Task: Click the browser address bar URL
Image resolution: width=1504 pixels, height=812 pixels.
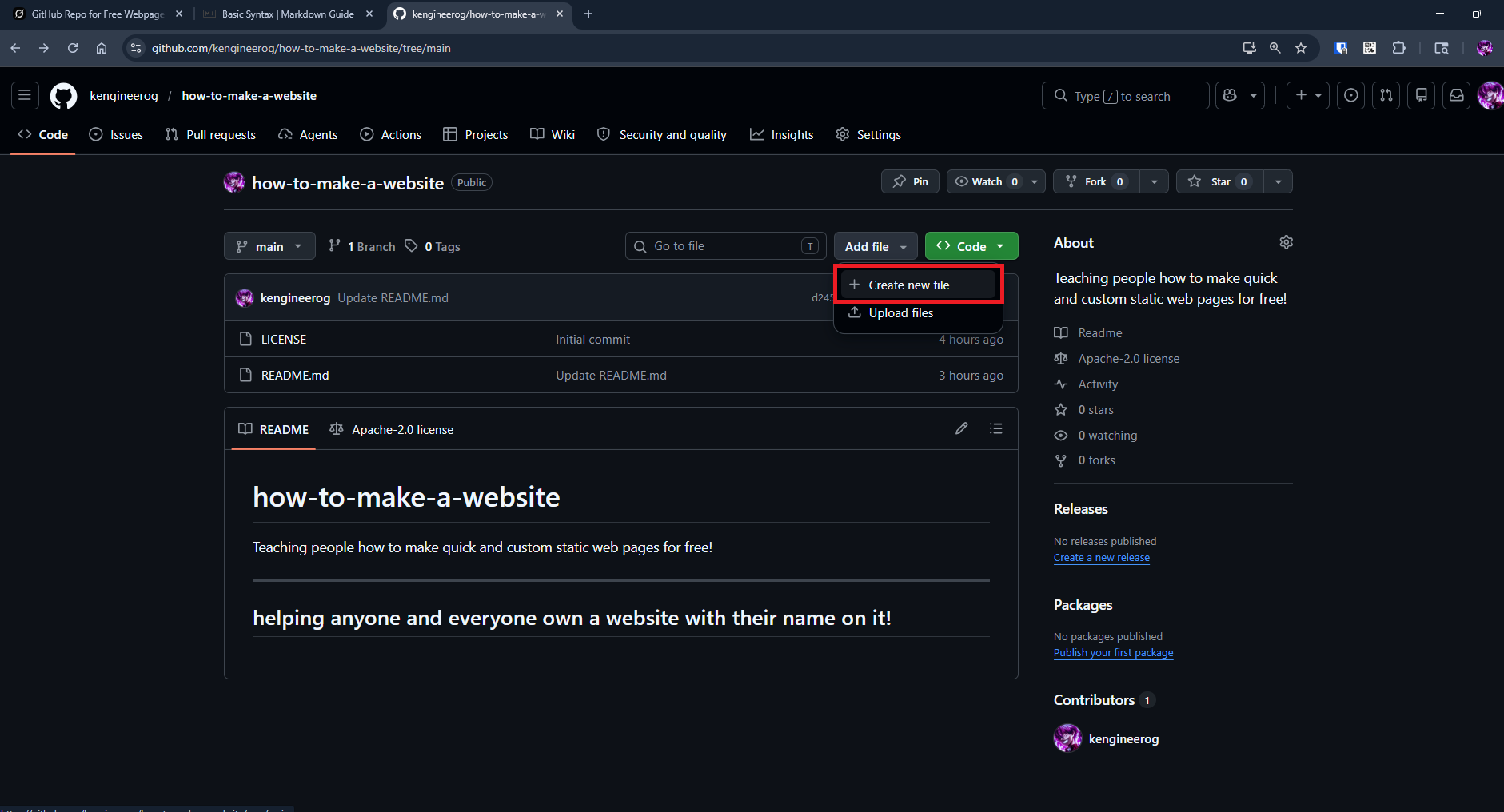Action: [301, 48]
